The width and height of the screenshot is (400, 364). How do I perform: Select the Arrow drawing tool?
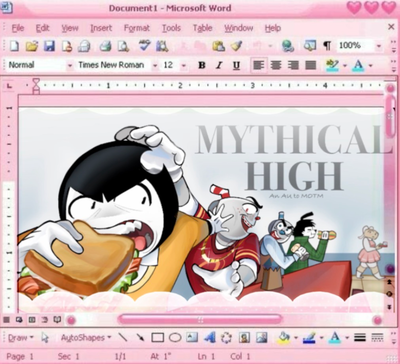tap(140, 337)
